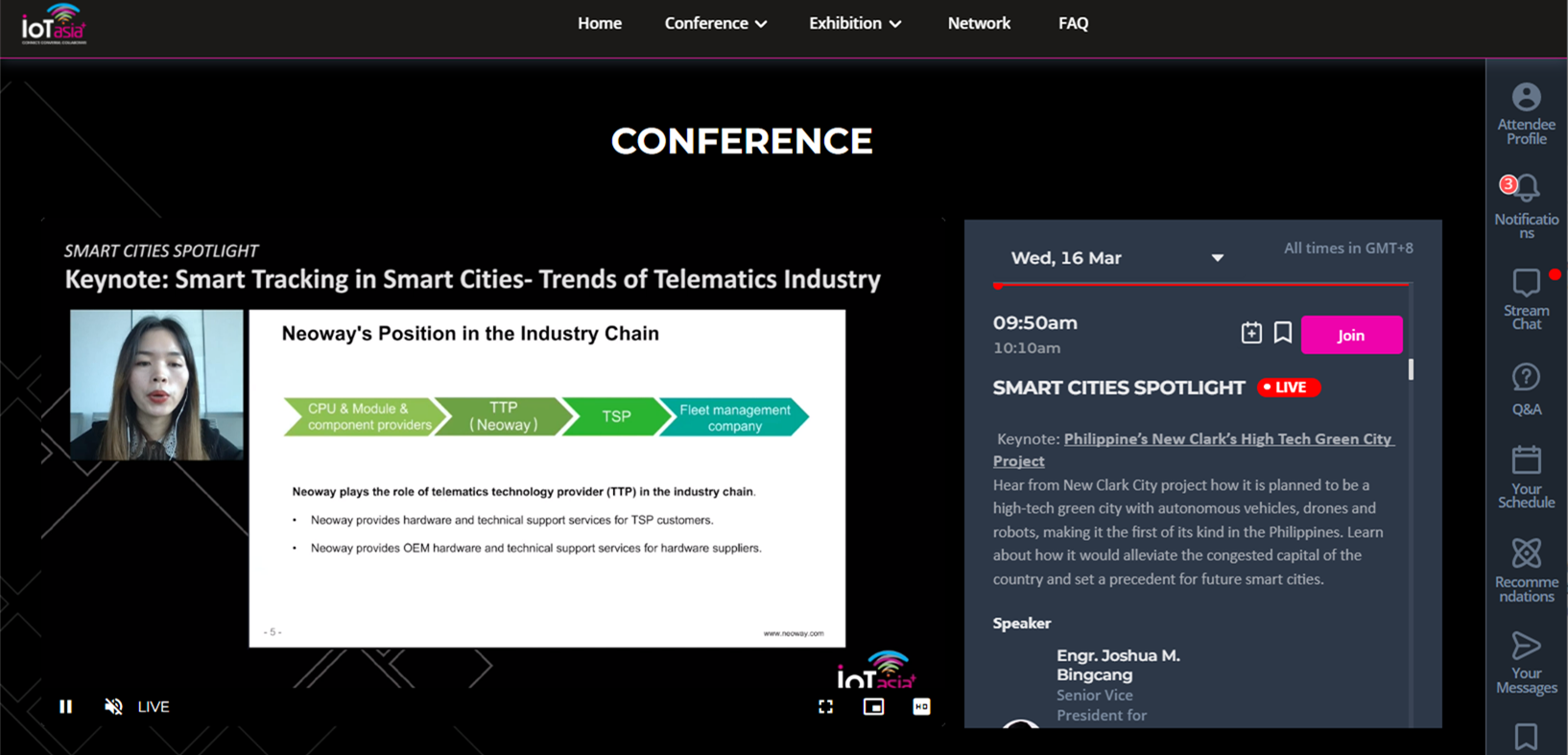Image resolution: width=1568 pixels, height=755 pixels.
Task: Go to the Network page
Action: click(x=979, y=23)
